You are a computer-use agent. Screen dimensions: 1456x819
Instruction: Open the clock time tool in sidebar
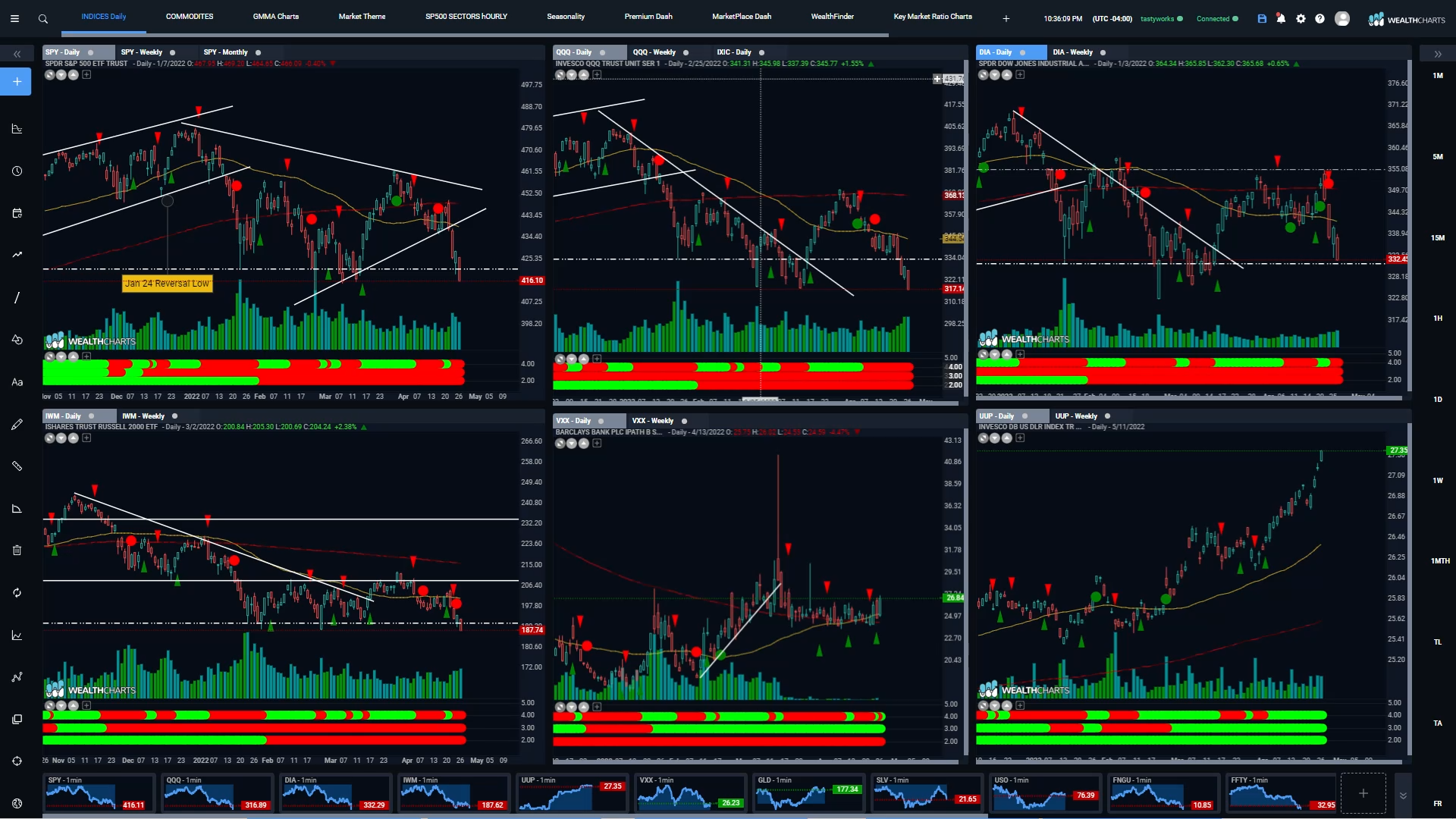(17, 171)
